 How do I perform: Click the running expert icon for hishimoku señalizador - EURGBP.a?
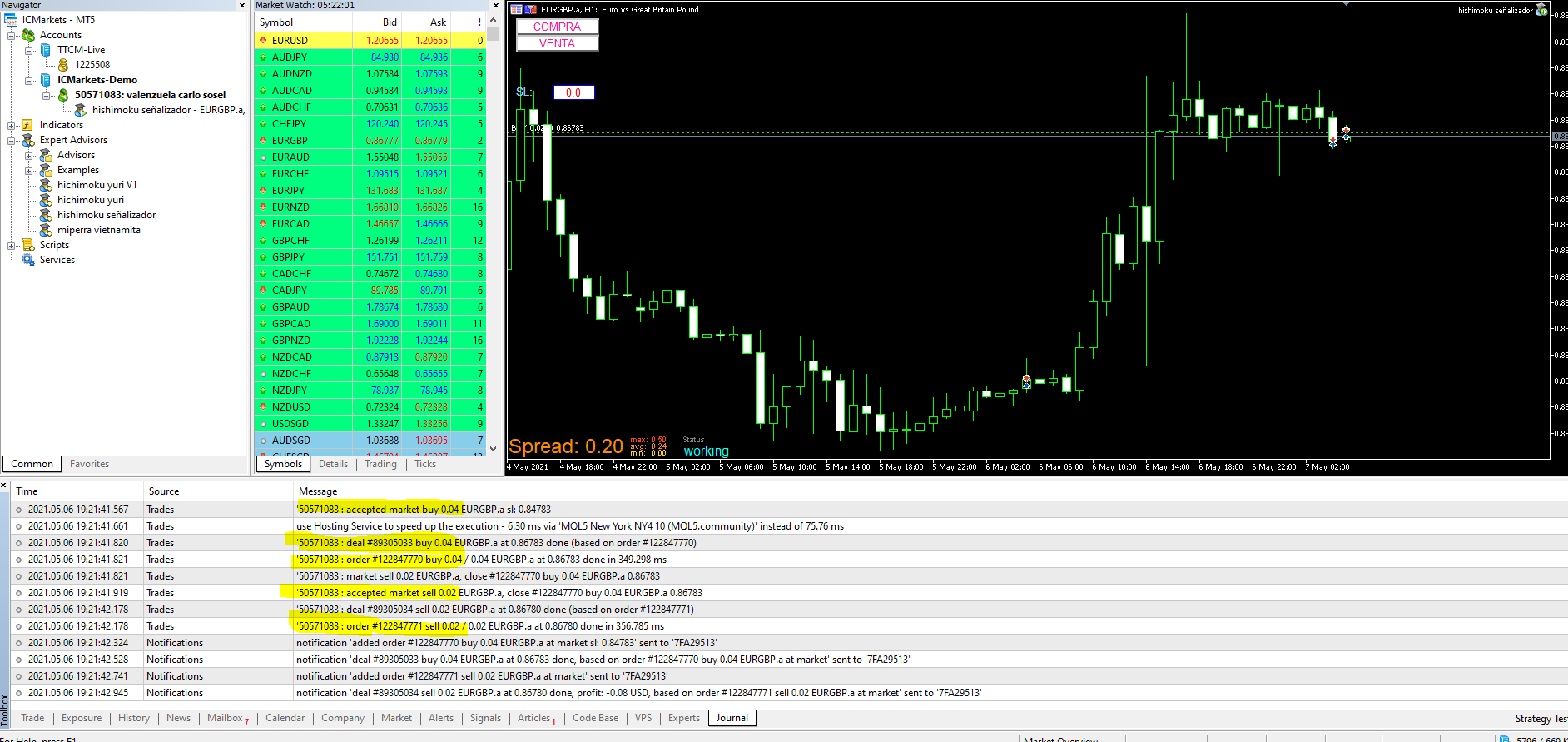click(x=81, y=110)
